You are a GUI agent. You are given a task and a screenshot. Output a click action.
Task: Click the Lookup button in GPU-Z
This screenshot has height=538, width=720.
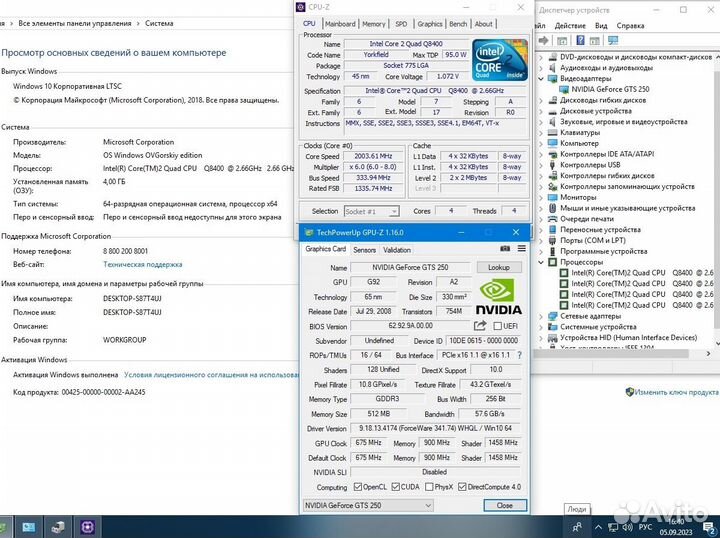click(499, 267)
